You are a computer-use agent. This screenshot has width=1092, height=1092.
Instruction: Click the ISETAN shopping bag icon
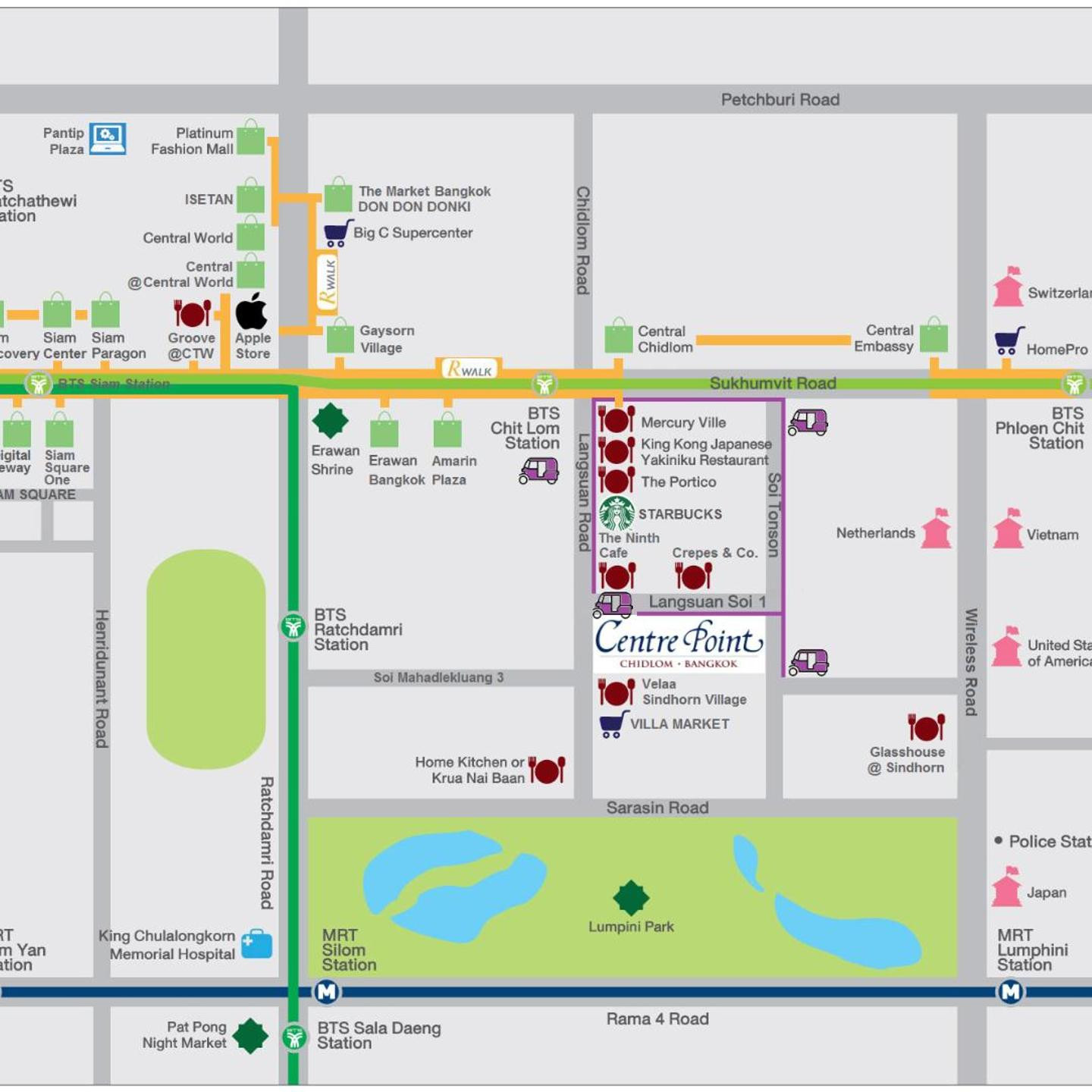[250, 196]
